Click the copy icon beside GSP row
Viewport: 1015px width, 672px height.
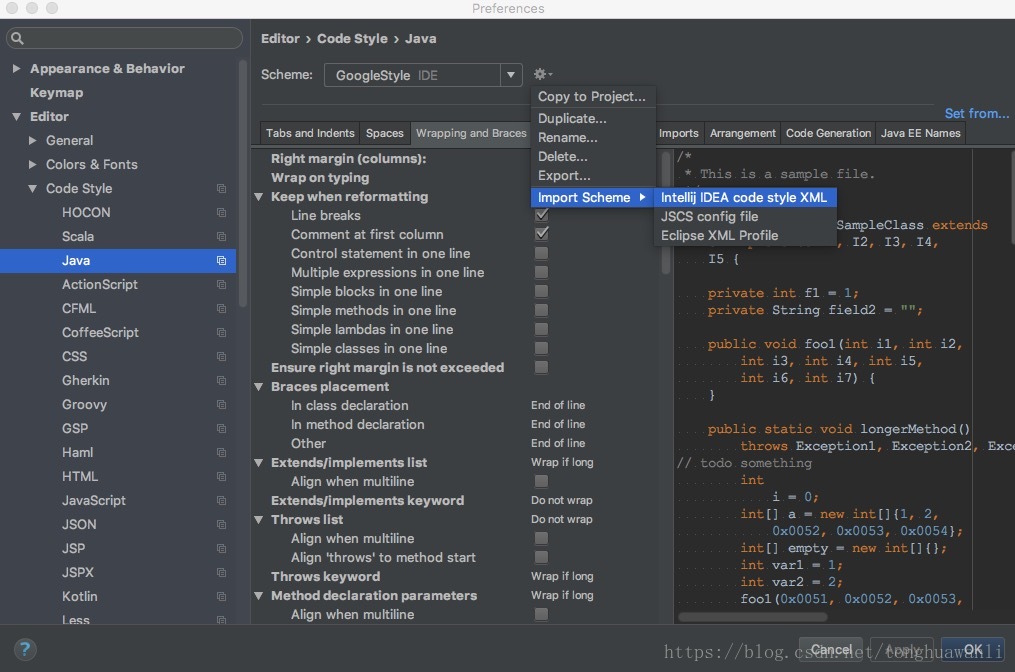point(221,428)
